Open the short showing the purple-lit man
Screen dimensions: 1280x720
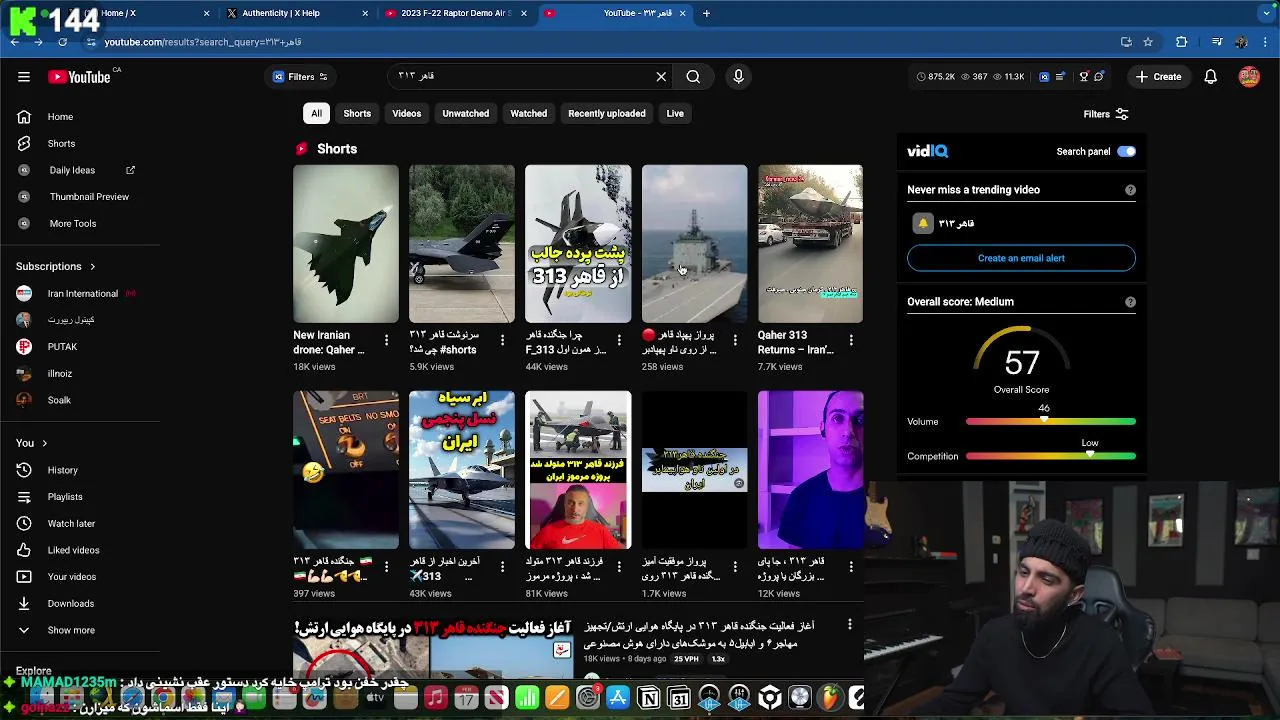810,470
